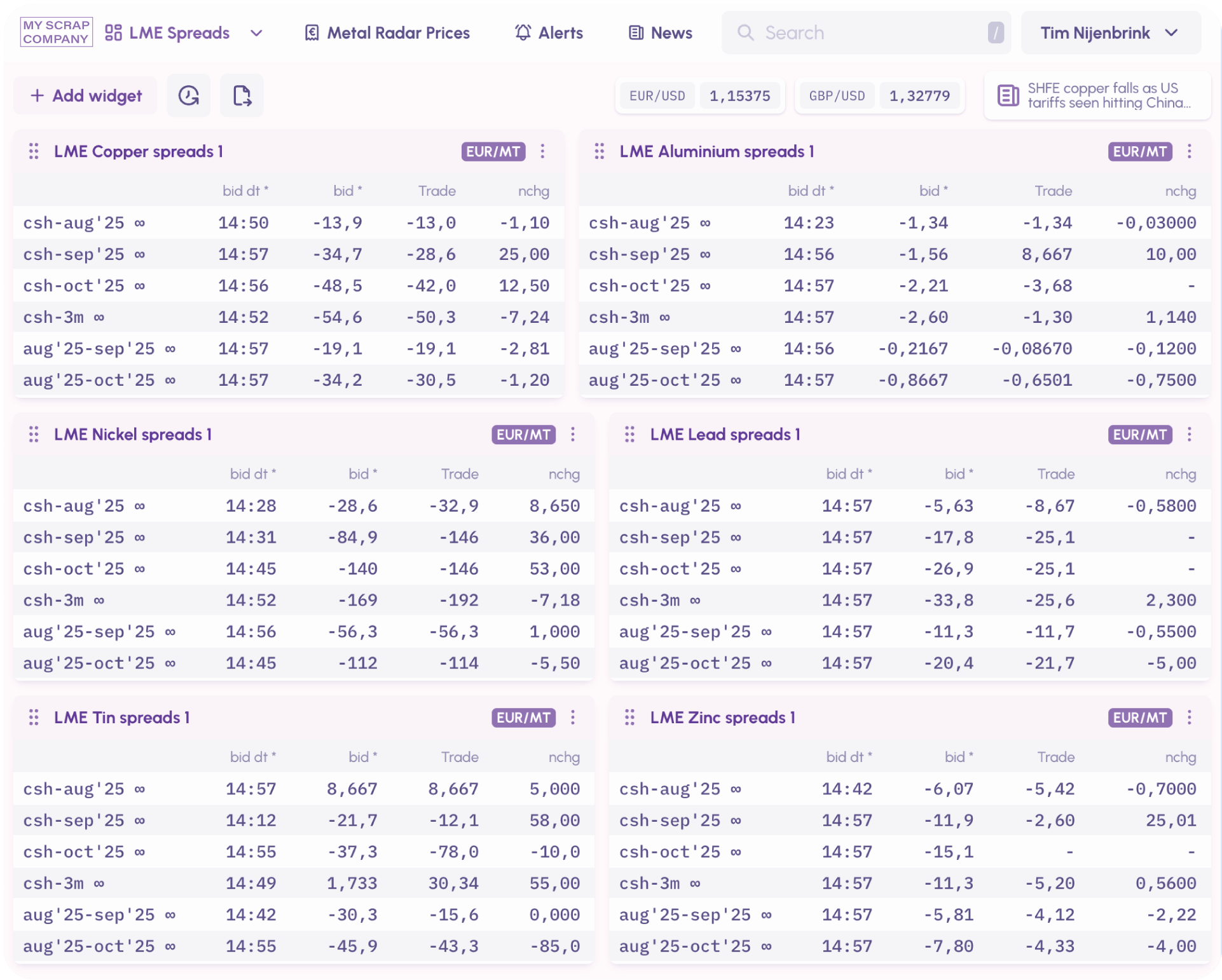This screenshot has width=1222, height=980.
Task: Open Tim Nijenbrink user account dropdown
Action: tap(1110, 33)
